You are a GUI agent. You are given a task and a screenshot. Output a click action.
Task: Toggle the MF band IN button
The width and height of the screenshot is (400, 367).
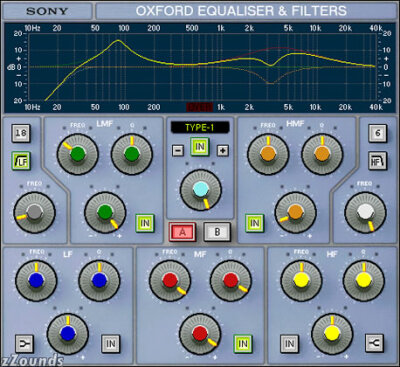(243, 343)
